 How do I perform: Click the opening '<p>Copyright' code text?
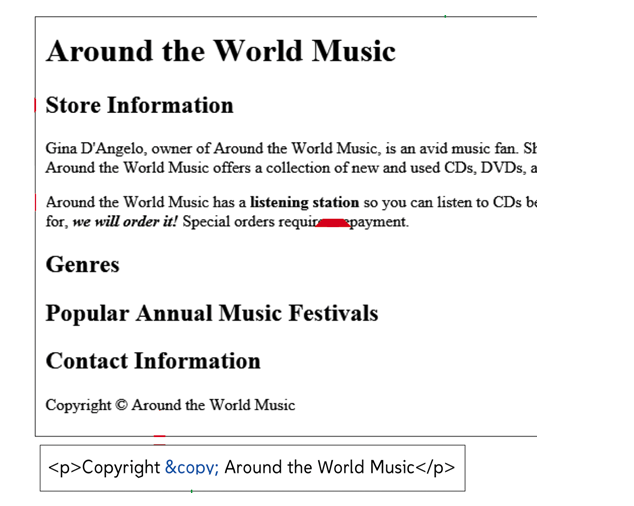tap(104, 467)
